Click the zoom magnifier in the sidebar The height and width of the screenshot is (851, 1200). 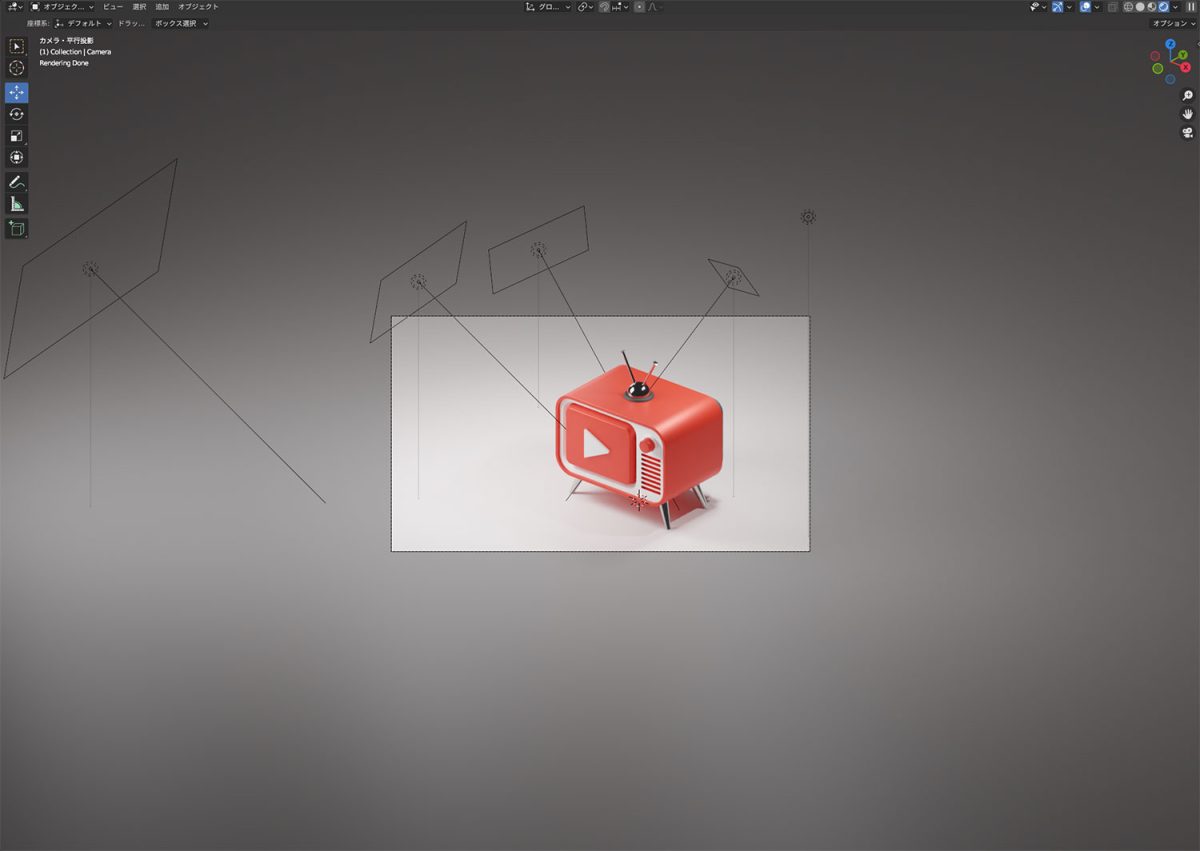click(1186, 96)
